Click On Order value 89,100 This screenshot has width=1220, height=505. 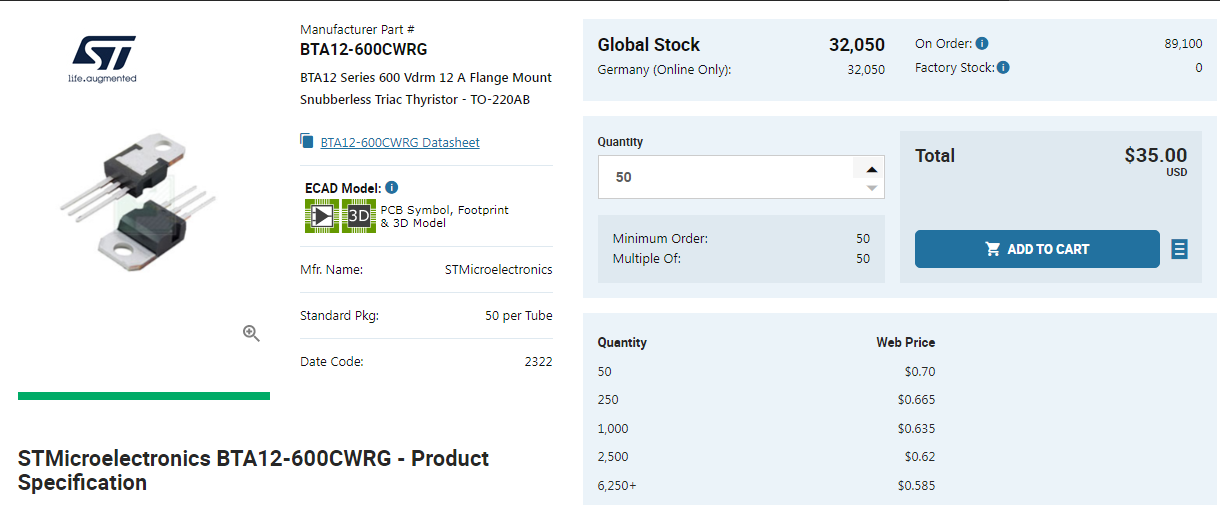coord(1184,44)
